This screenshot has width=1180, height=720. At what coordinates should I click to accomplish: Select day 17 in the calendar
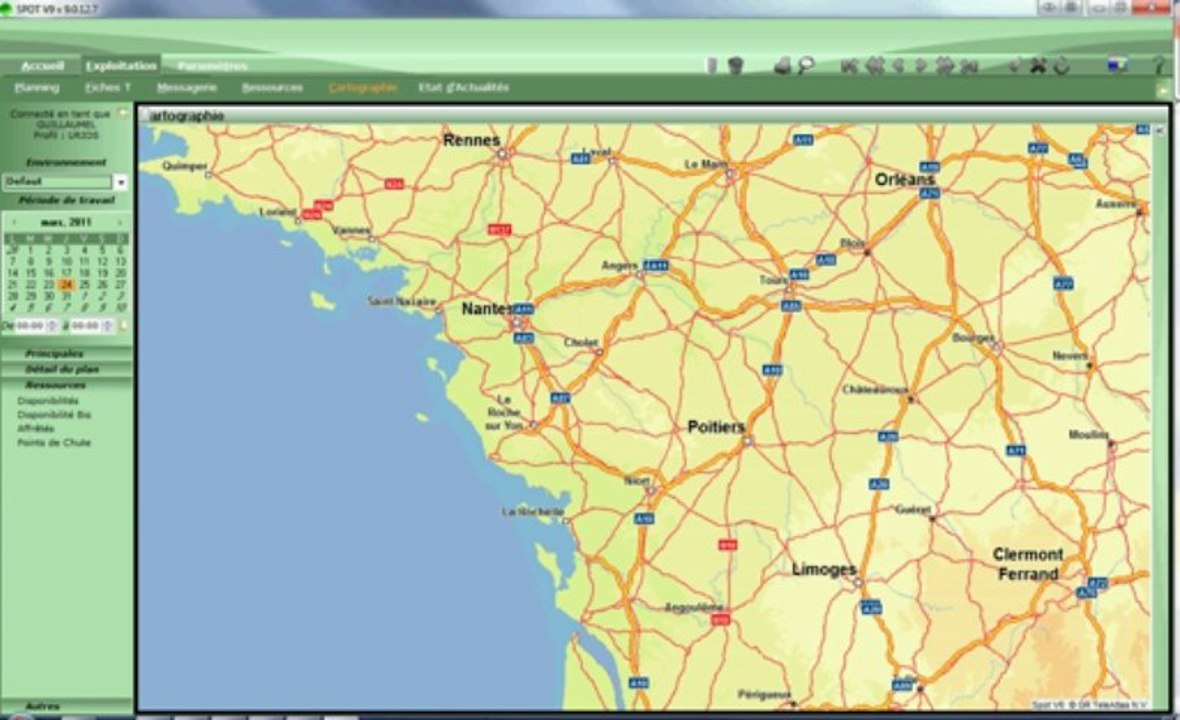[66, 273]
